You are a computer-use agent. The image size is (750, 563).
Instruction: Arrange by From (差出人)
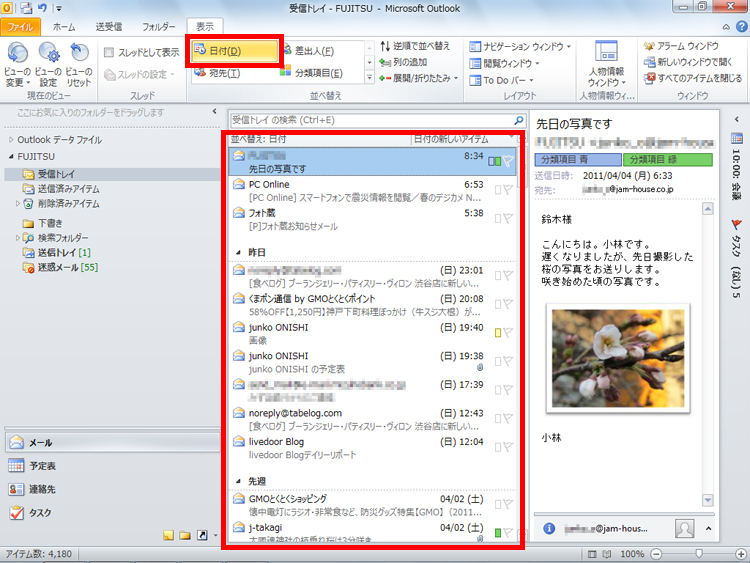[309, 51]
